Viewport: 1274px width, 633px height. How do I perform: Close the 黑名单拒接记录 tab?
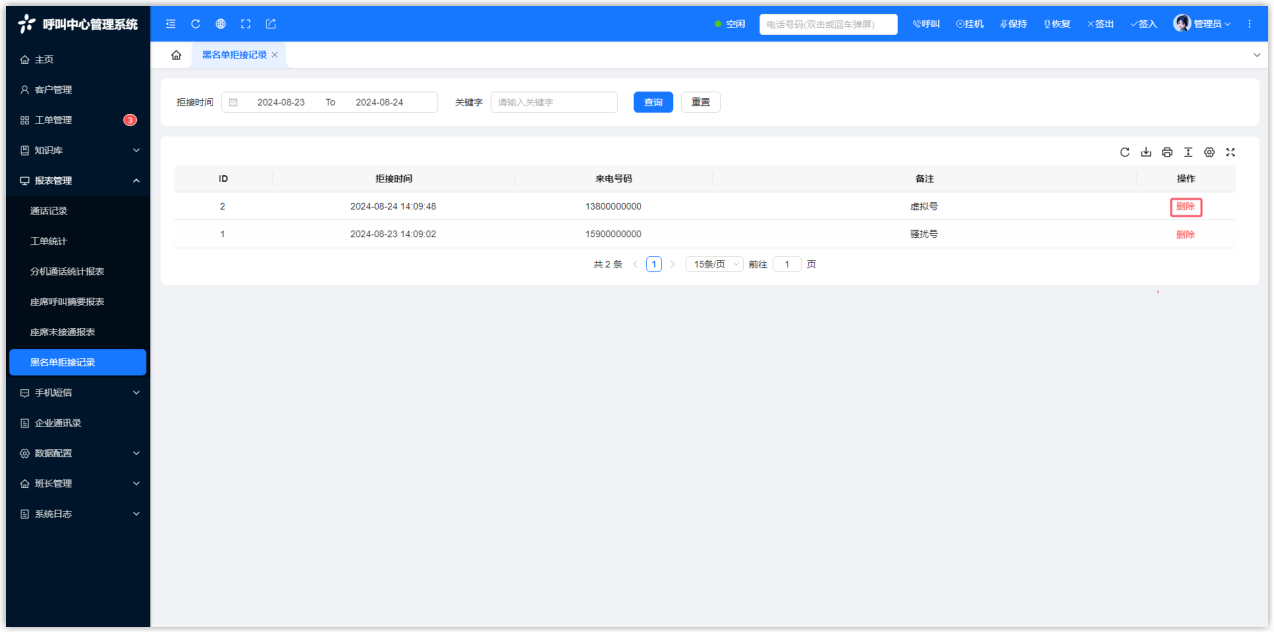pos(275,55)
